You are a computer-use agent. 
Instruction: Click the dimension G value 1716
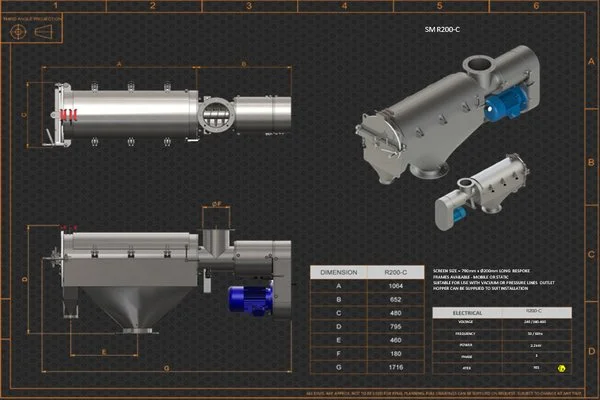[x=396, y=367]
